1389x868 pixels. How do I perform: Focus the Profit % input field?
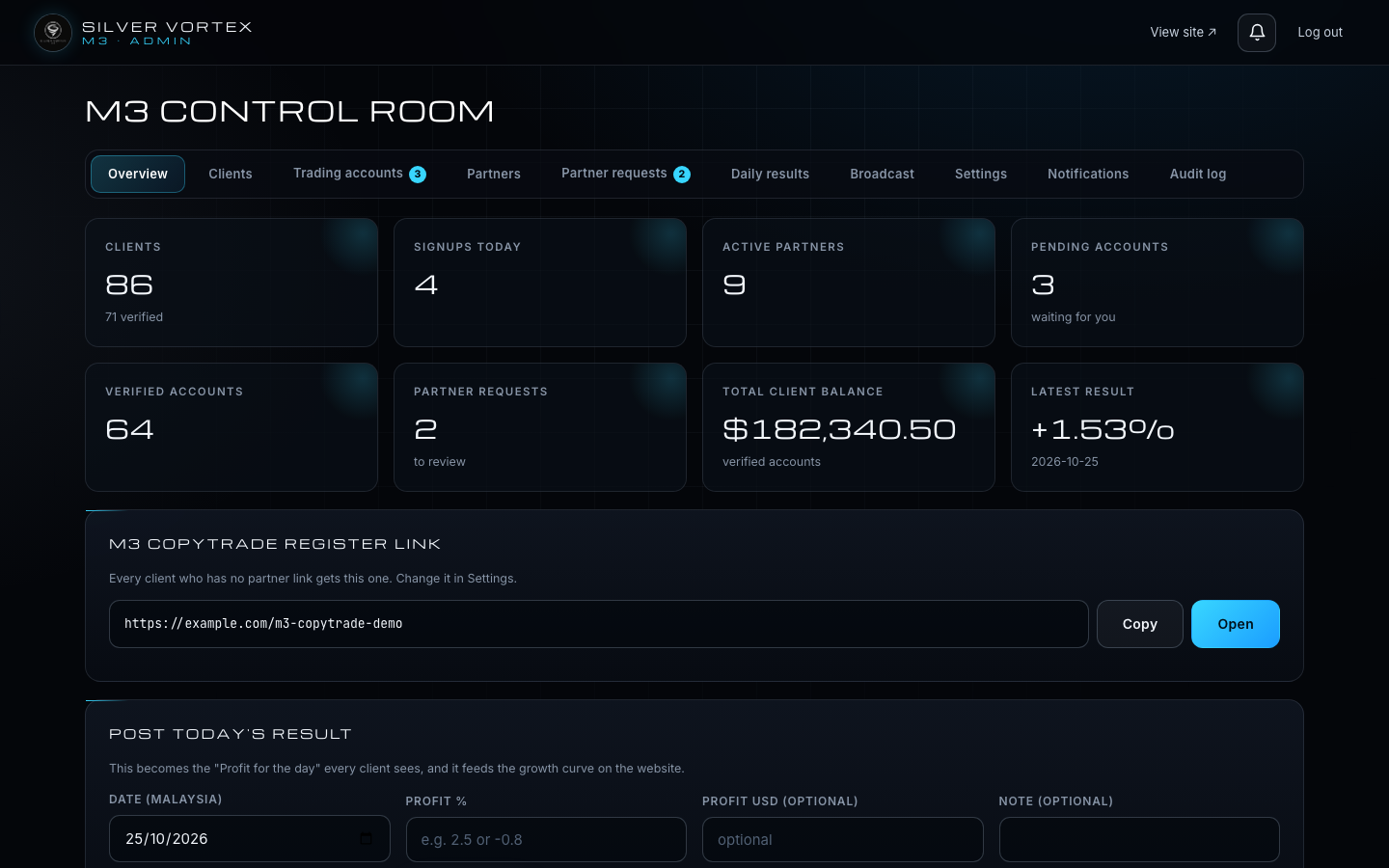pos(546,840)
